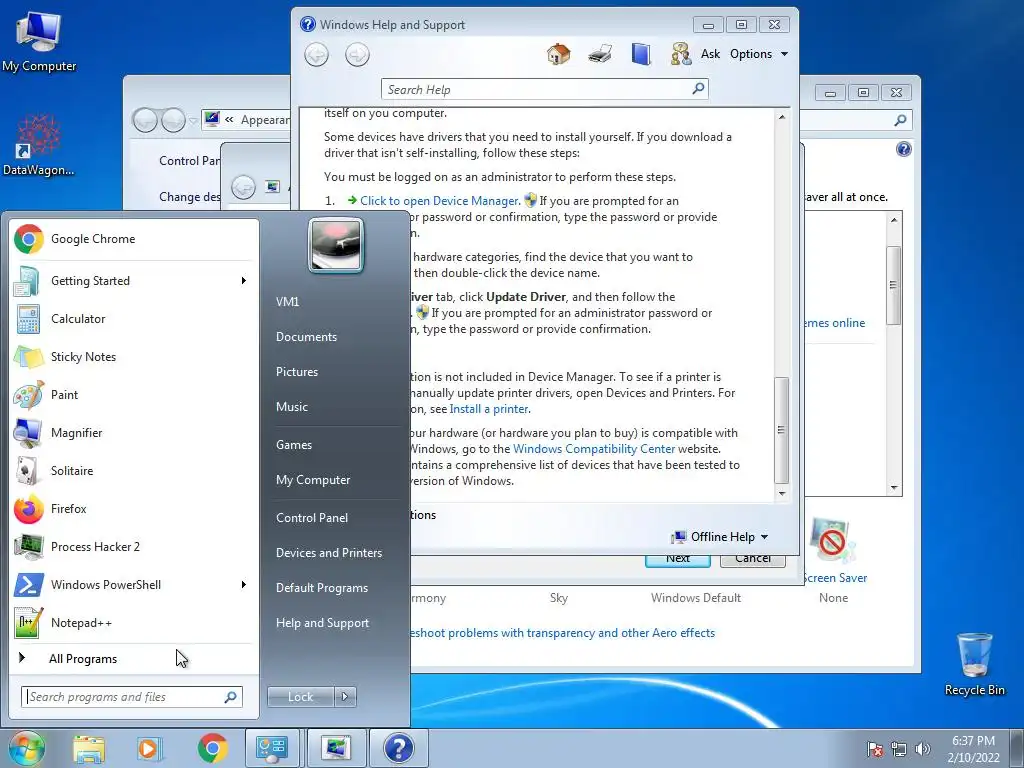Image resolution: width=1024 pixels, height=768 pixels.
Task: Follow Install a printer link
Action: (489, 409)
